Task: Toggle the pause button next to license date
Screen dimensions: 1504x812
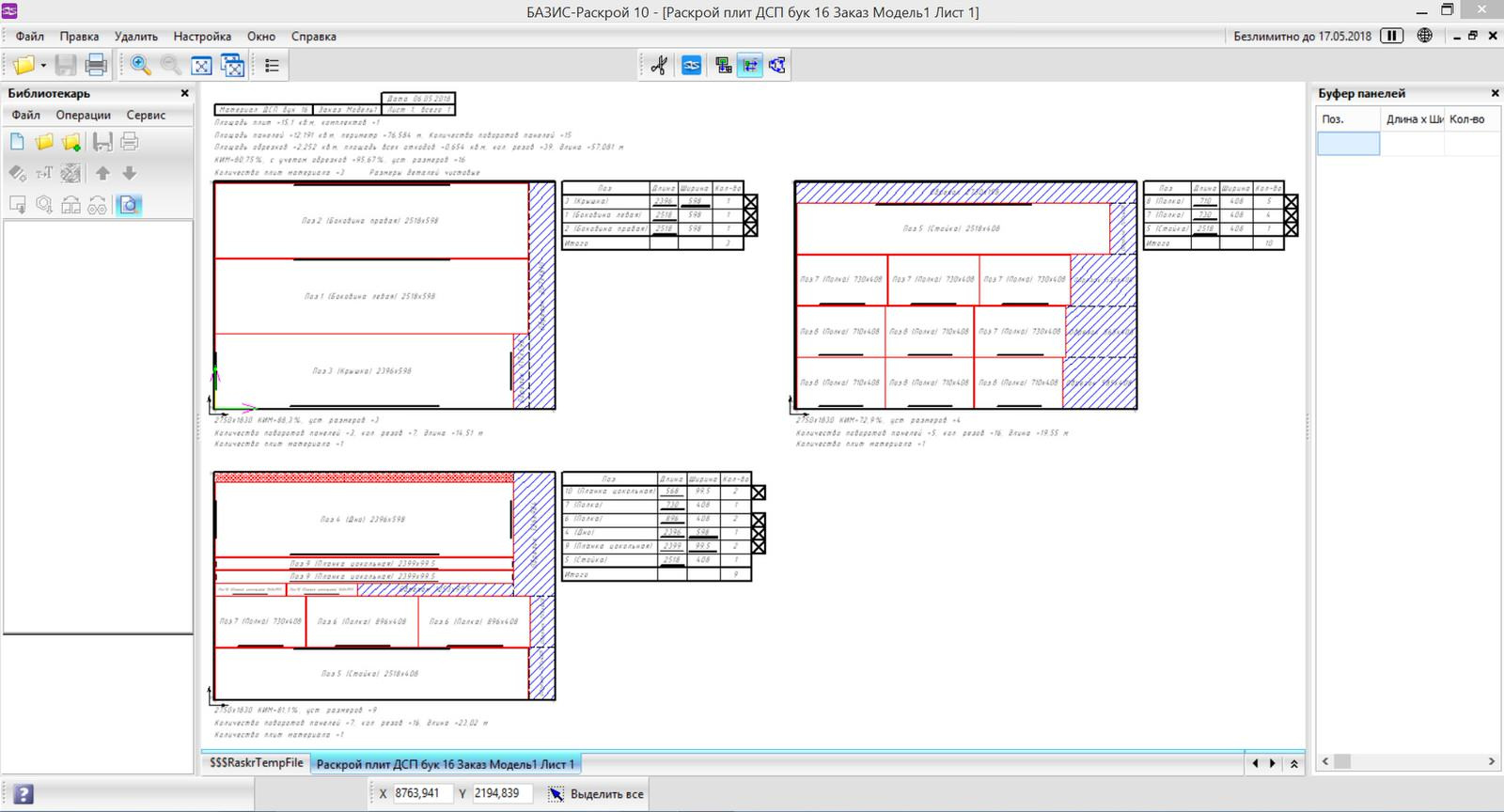Action: pyautogui.click(x=1391, y=36)
